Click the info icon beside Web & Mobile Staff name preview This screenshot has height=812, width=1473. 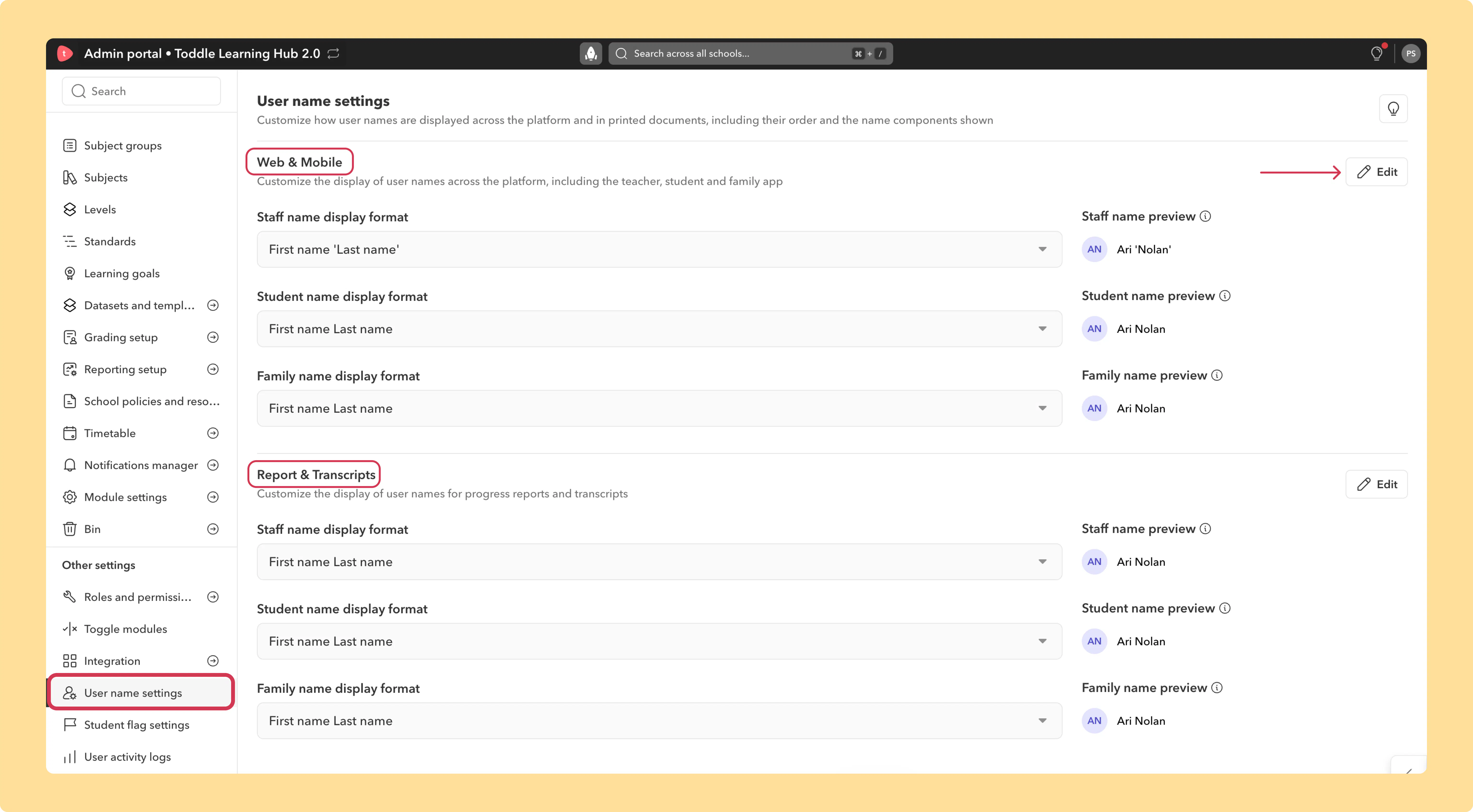click(x=1205, y=216)
